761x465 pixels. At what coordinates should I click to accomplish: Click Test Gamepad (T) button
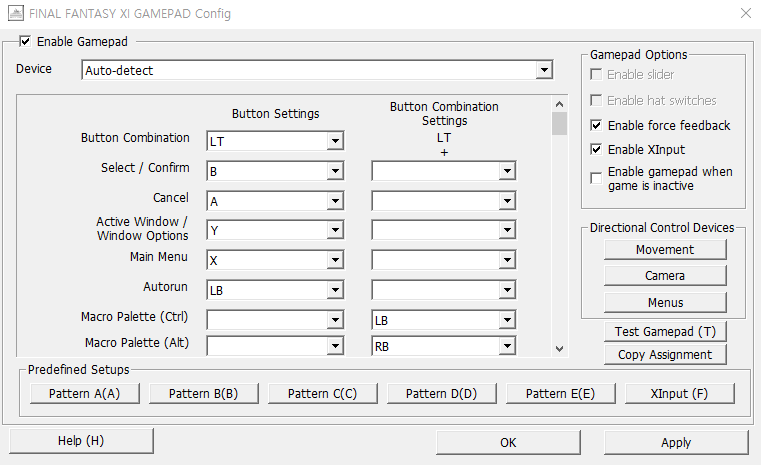(x=665, y=332)
